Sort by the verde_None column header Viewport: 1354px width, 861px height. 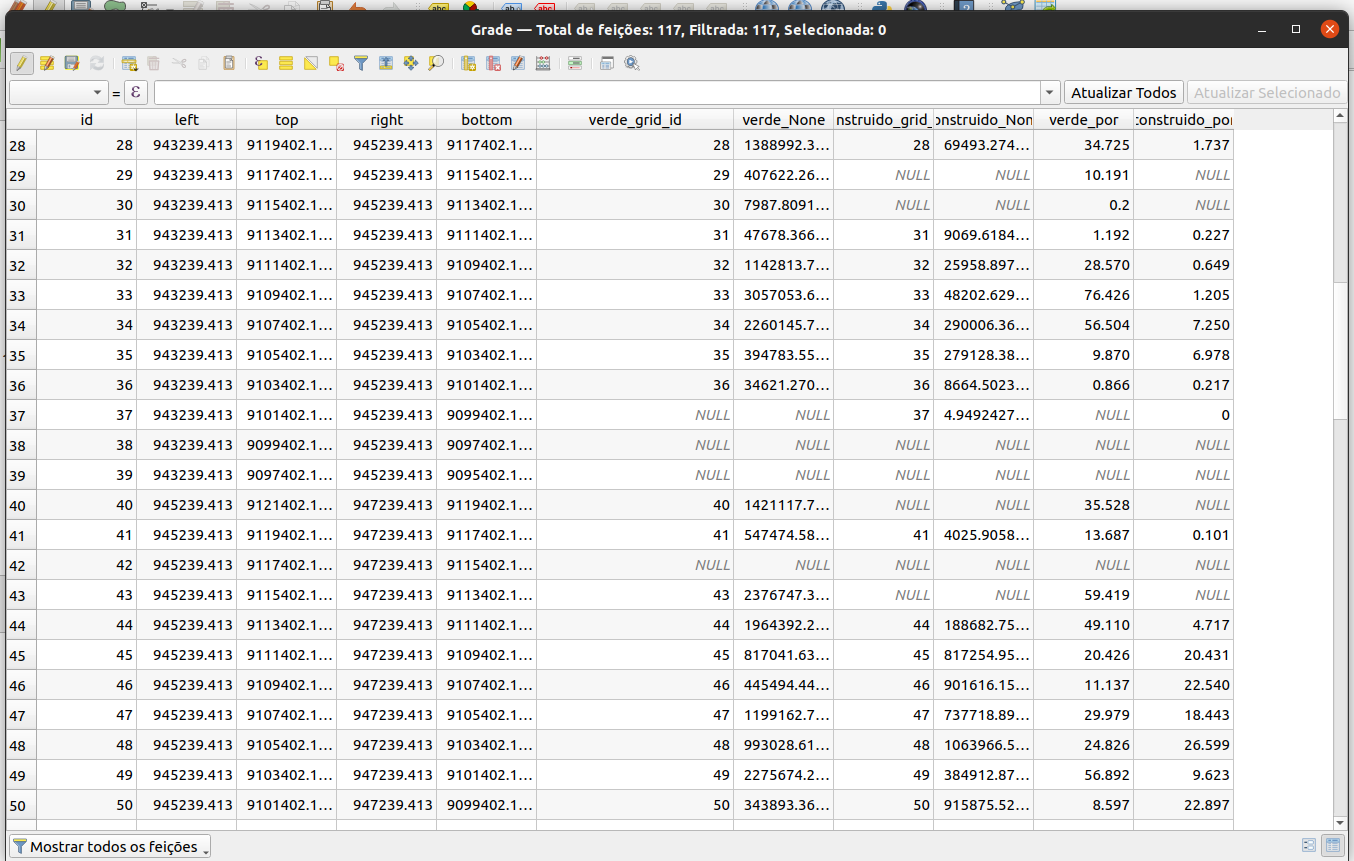pyautogui.click(x=784, y=119)
